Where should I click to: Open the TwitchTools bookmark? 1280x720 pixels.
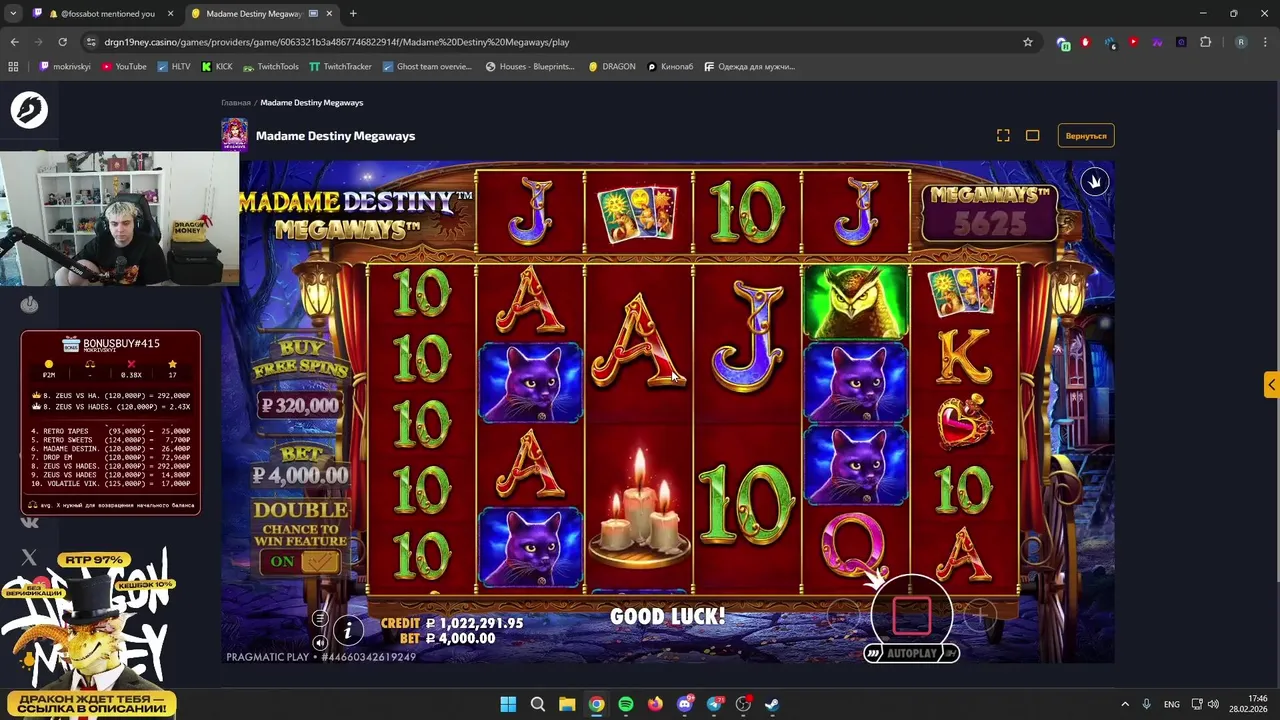point(271,67)
